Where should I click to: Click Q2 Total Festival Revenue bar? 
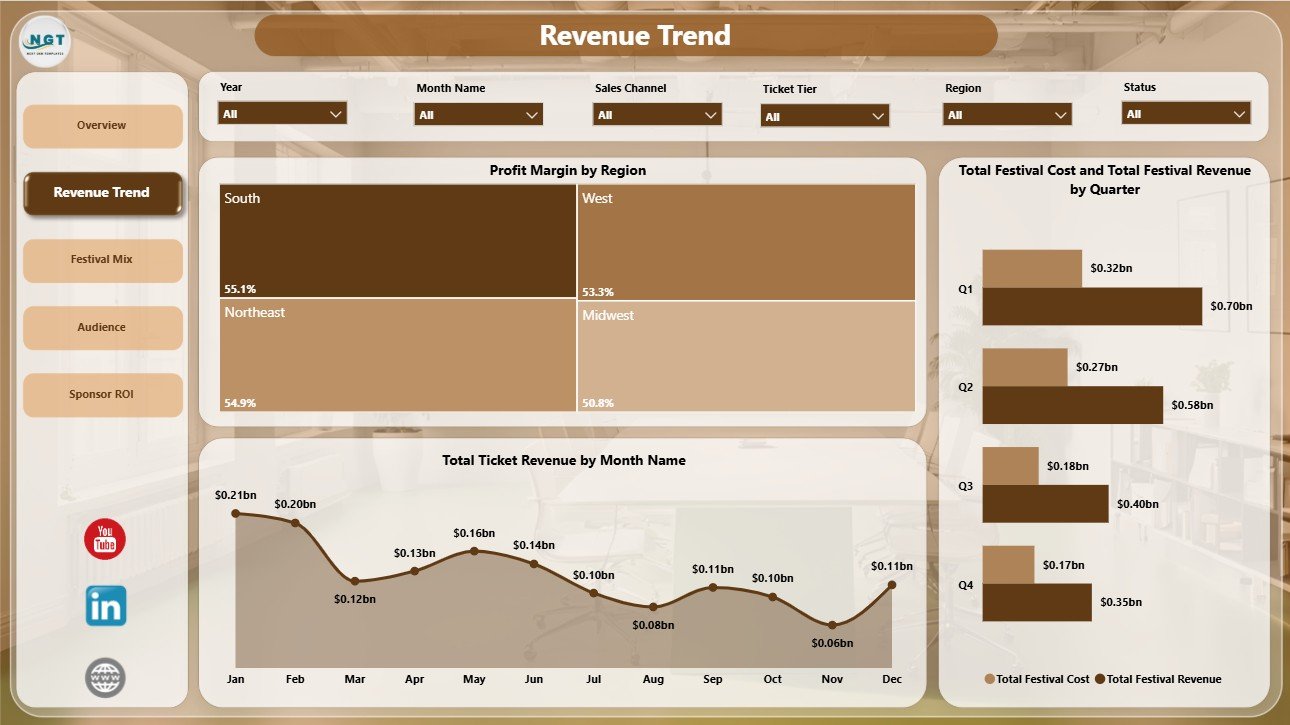tap(1073, 405)
